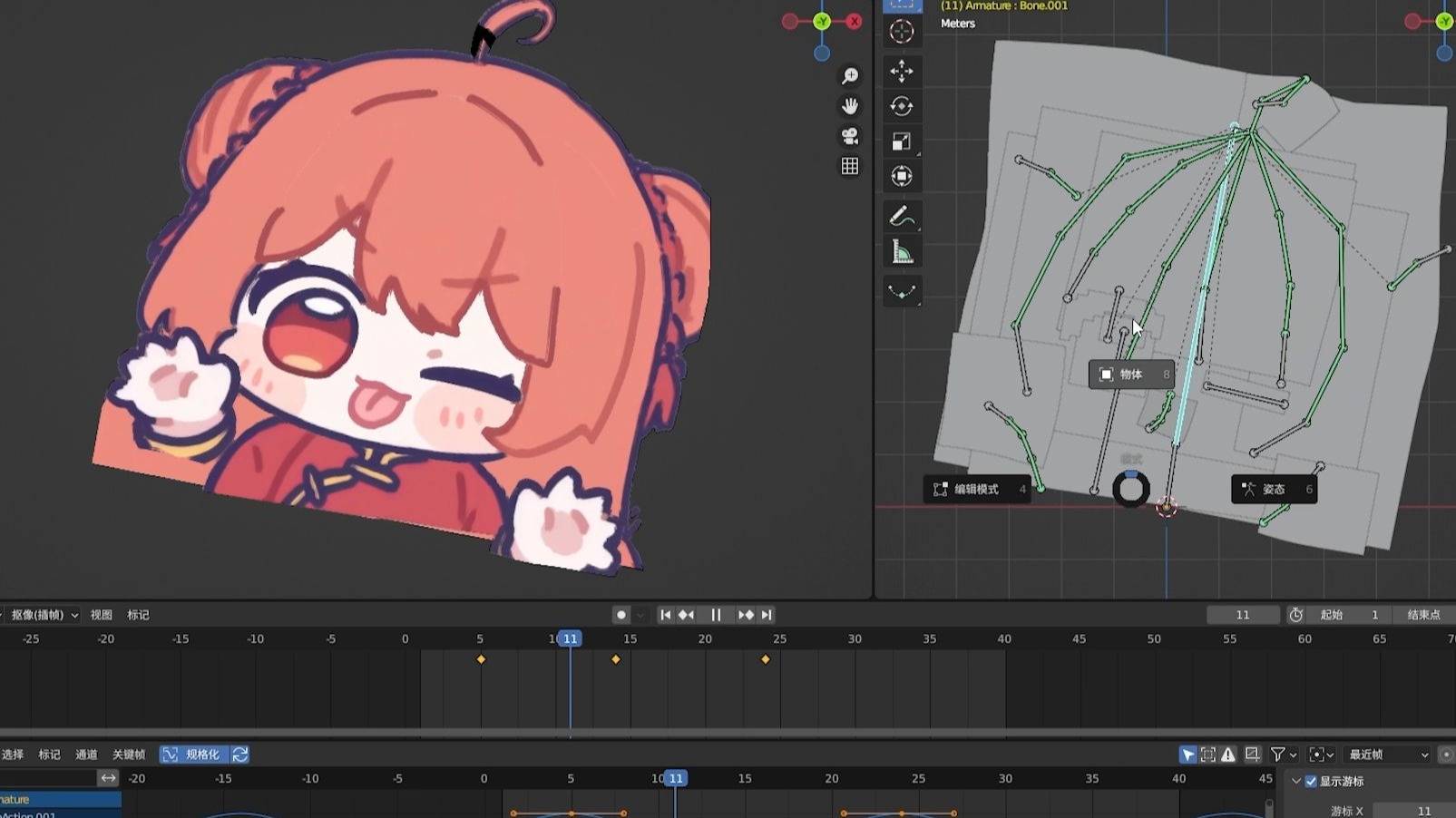The image size is (1456, 818).
Task: Jump to previous keyframe
Action: point(686,615)
